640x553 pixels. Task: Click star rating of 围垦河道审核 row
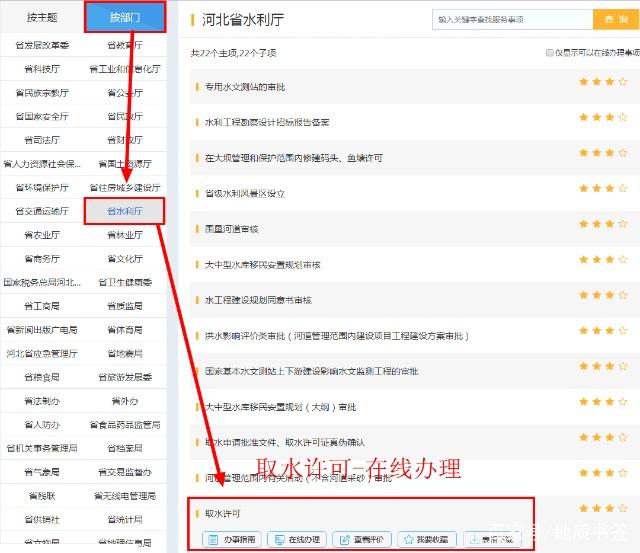tap(603, 224)
